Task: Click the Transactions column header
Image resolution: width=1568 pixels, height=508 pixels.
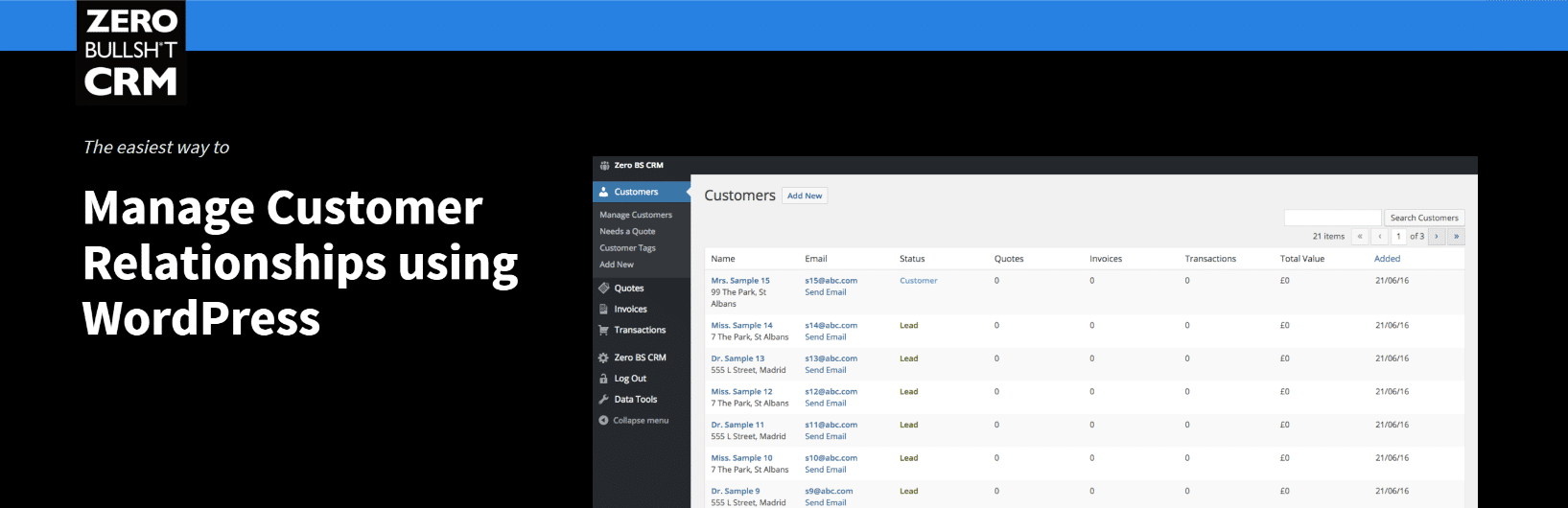Action: pyautogui.click(x=1210, y=259)
